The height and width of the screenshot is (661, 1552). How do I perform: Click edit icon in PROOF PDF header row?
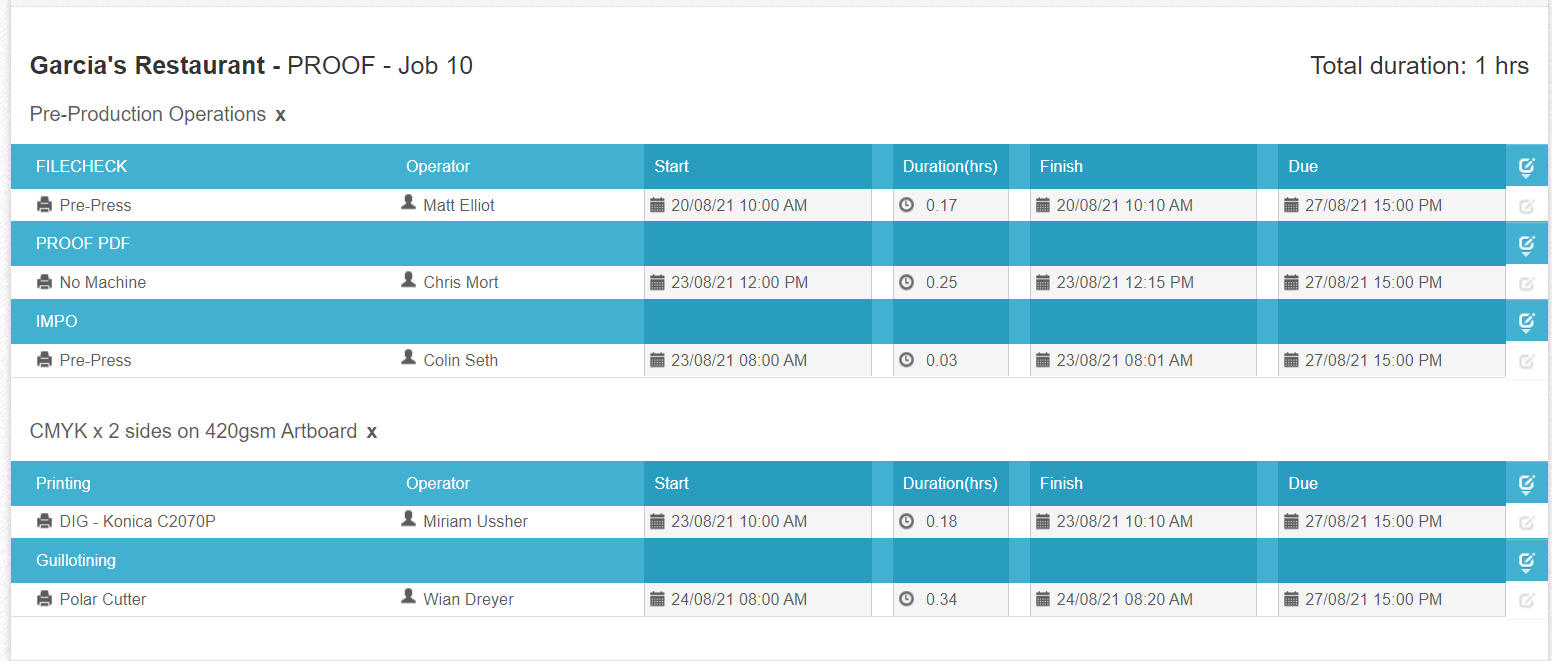1526,244
